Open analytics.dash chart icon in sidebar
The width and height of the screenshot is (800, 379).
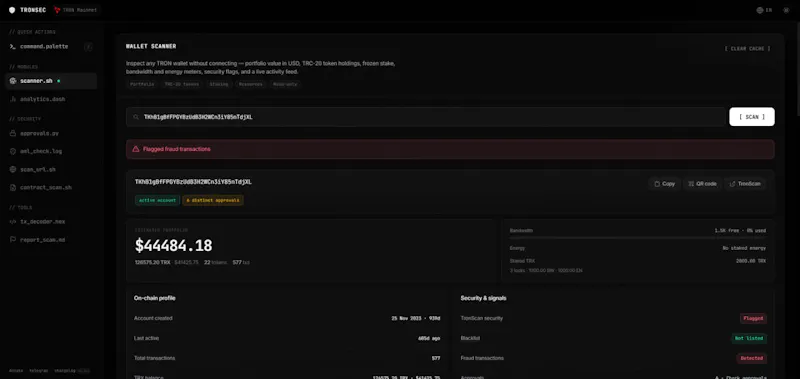tap(13, 99)
